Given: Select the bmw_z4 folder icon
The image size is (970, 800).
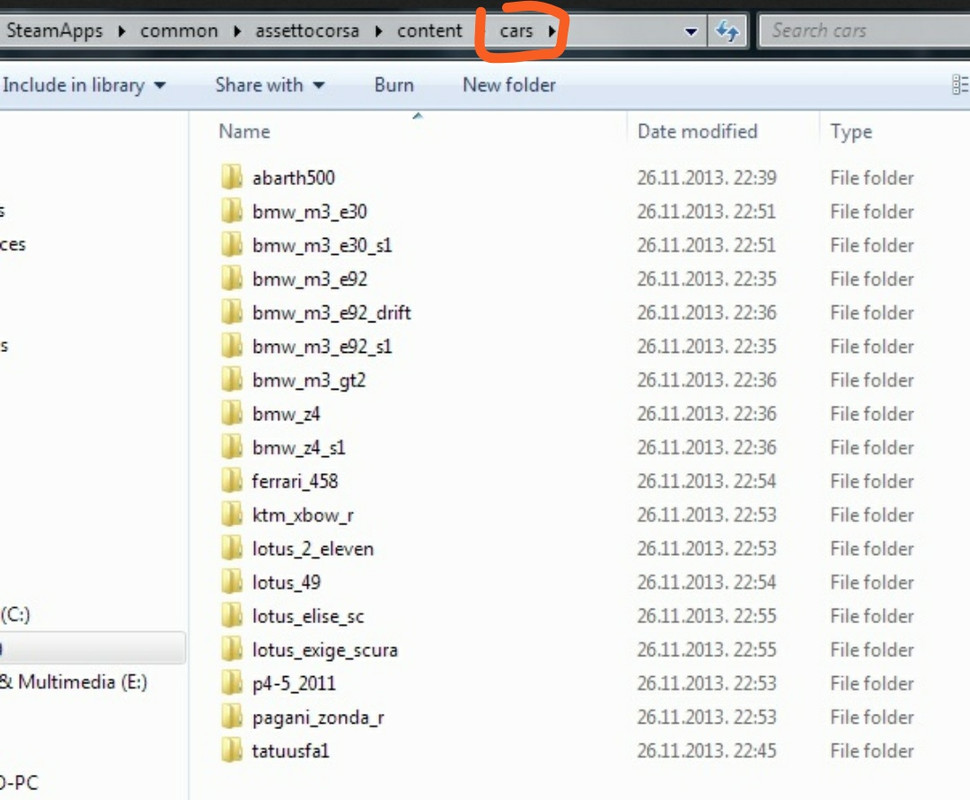Looking at the screenshot, I should [x=231, y=414].
